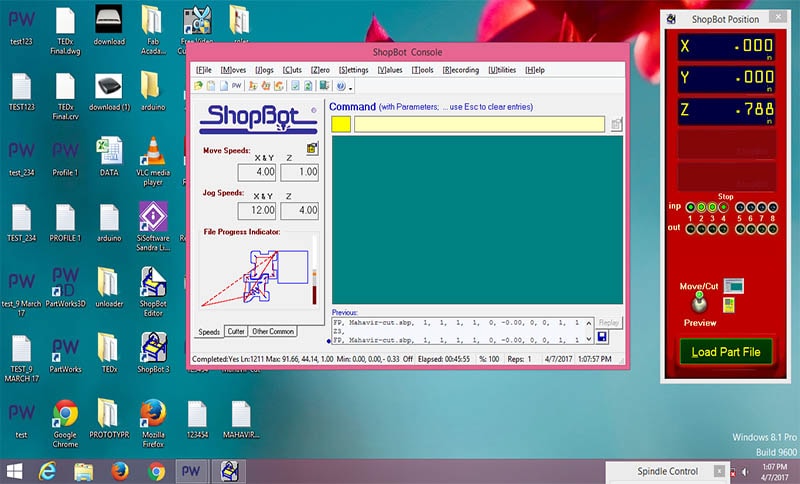The image size is (800, 484).
Task: Toggle output 2 in ShopBot Position
Action: [701, 230]
